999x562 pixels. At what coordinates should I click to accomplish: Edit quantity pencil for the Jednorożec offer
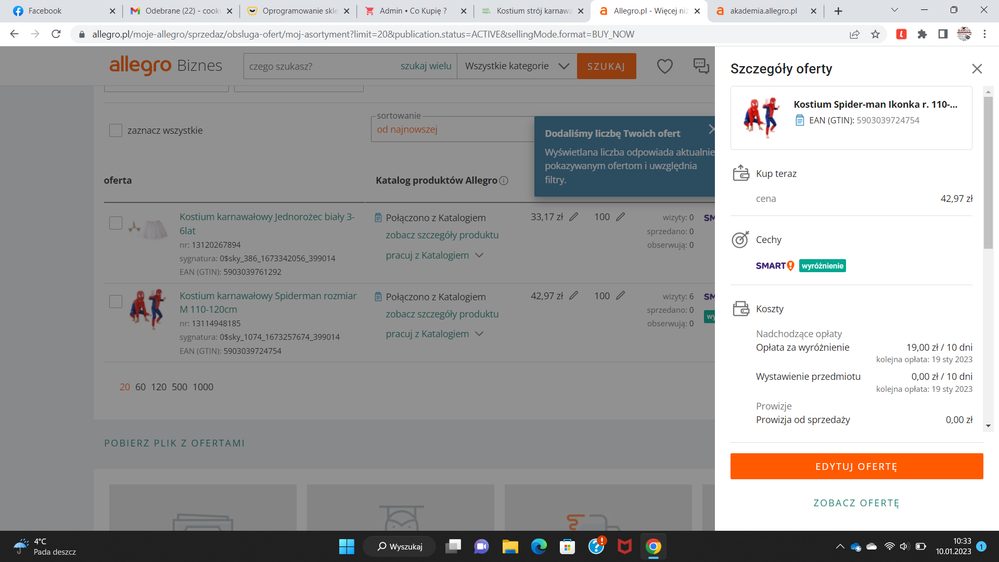tap(621, 217)
